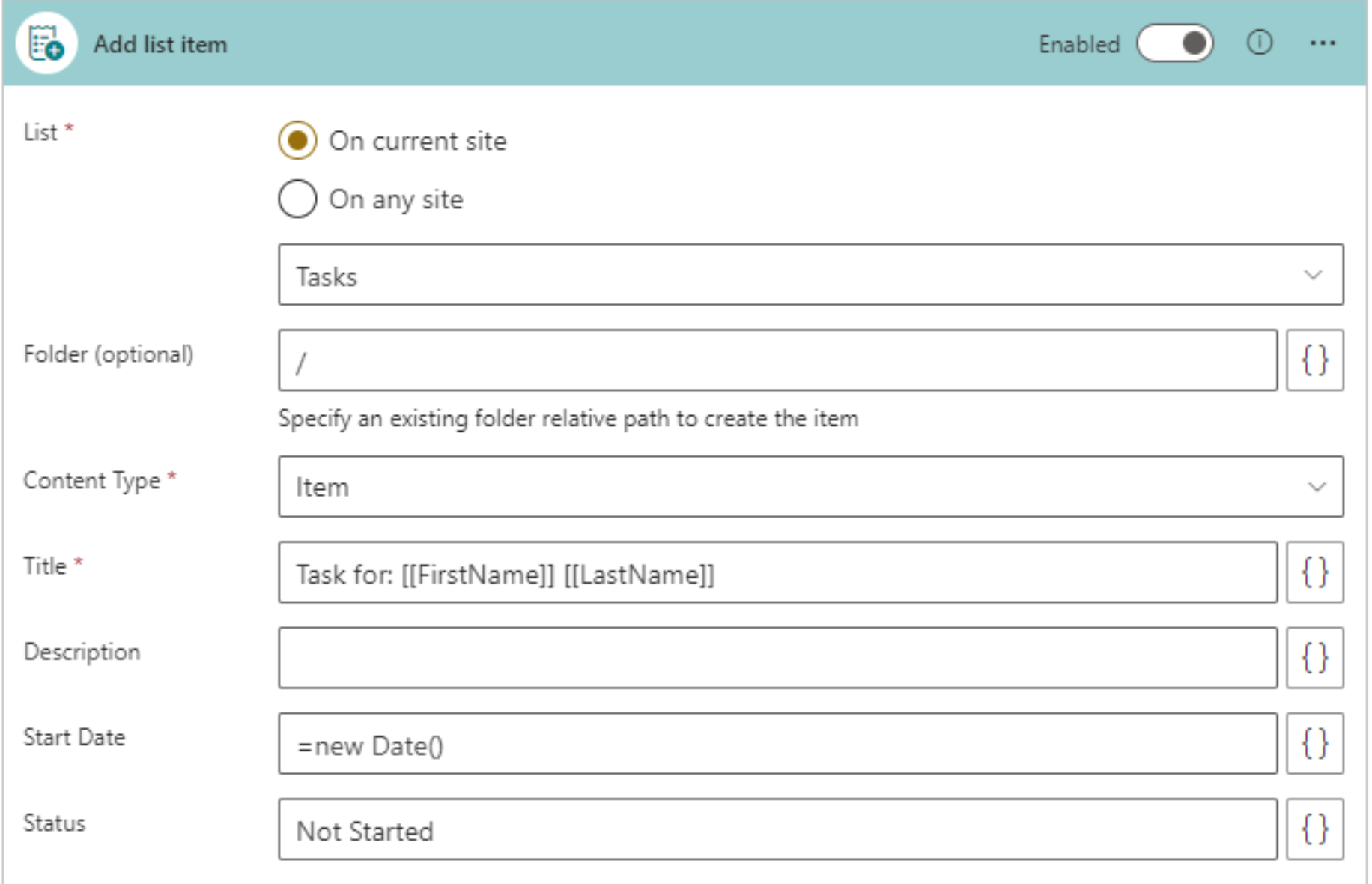Open the Content Type dropdown showing Item
1372x884 pixels.
809,487
